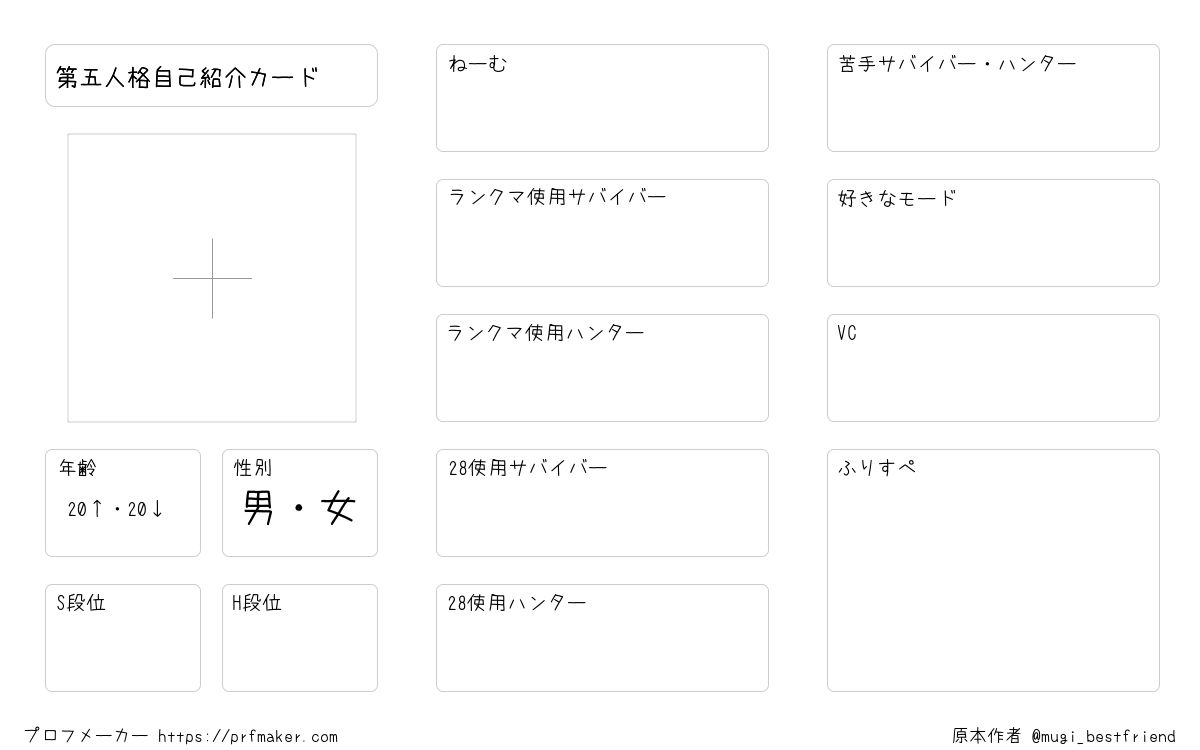Screen dimensions: 1200x750
Task: Choose the 20↓ age option
Action: (145, 509)
